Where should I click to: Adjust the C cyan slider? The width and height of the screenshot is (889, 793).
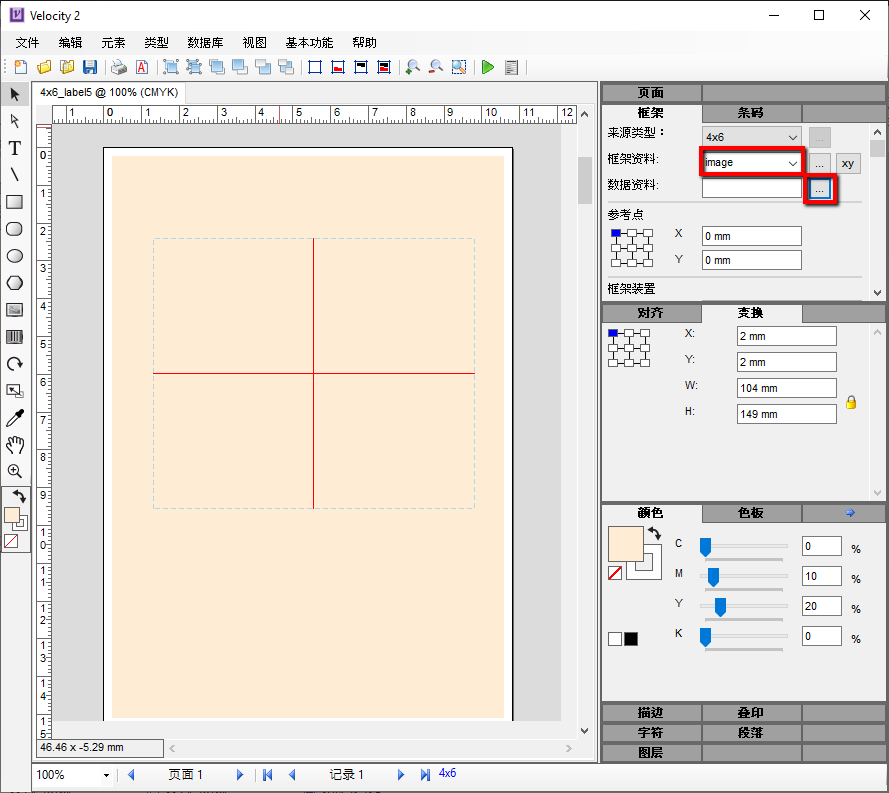(x=705, y=547)
